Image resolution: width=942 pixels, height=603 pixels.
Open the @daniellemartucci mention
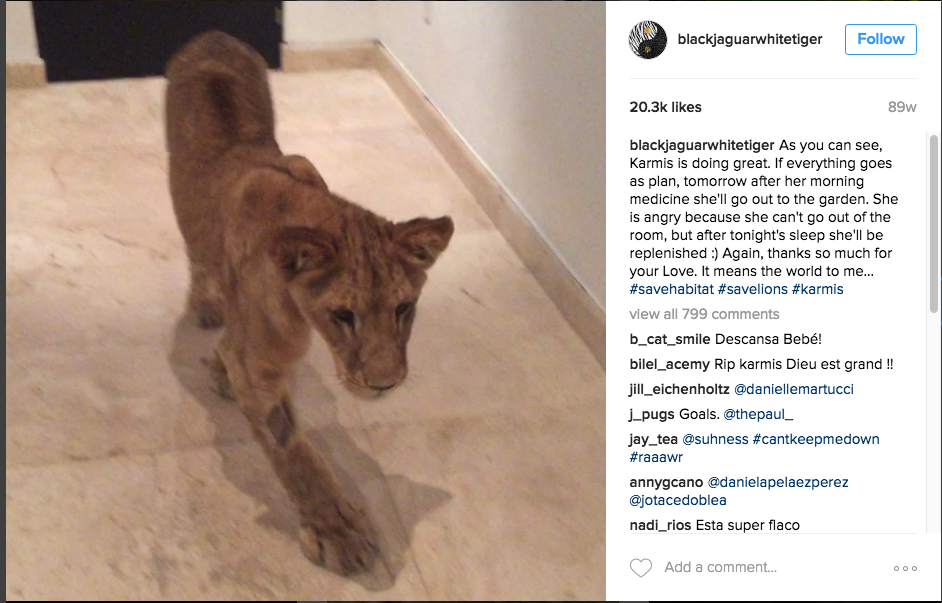coord(794,389)
